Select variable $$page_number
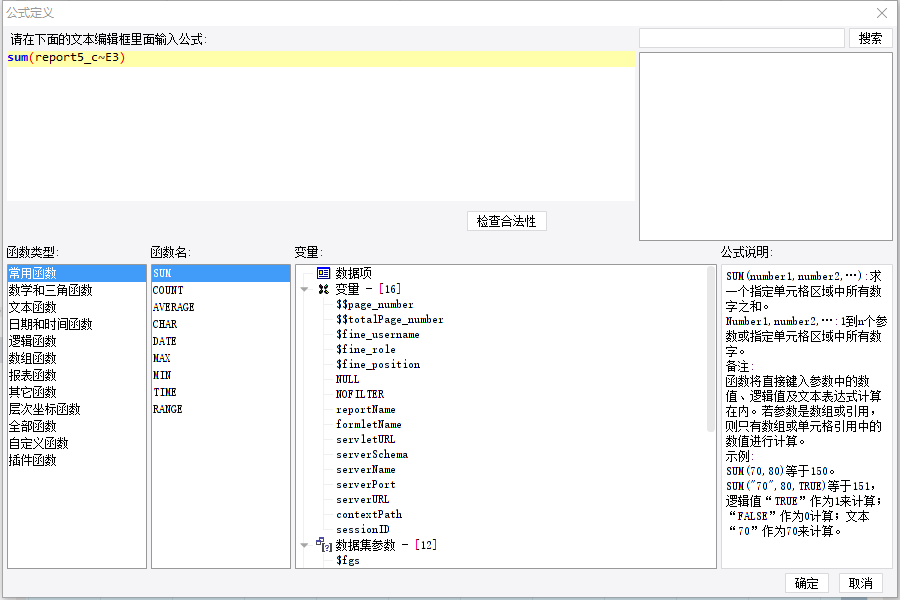 [375, 305]
